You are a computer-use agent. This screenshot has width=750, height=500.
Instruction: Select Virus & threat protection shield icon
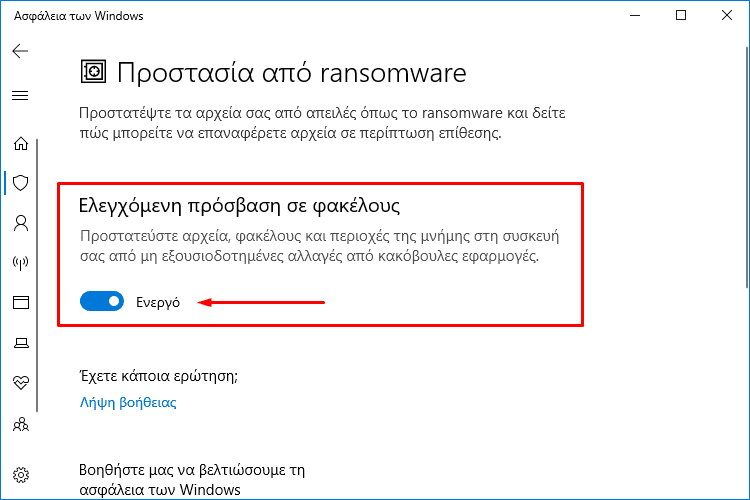pyautogui.click(x=21, y=183)
